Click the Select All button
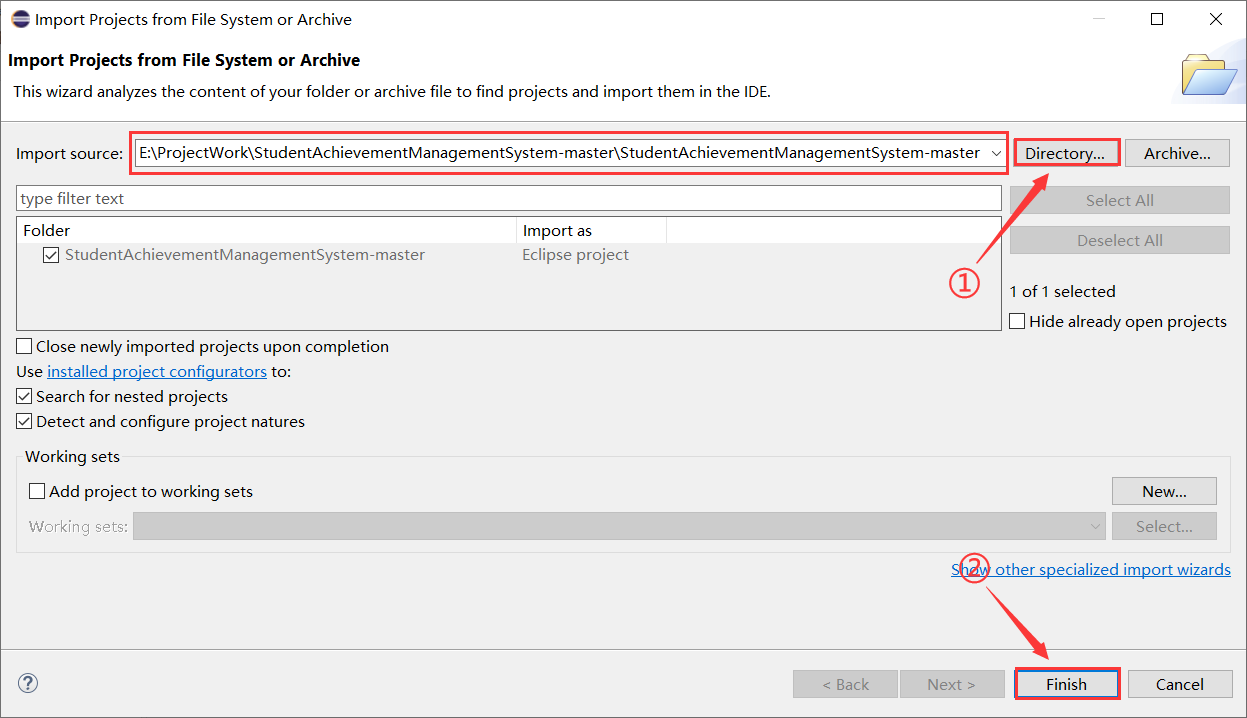 [1120, 201]
